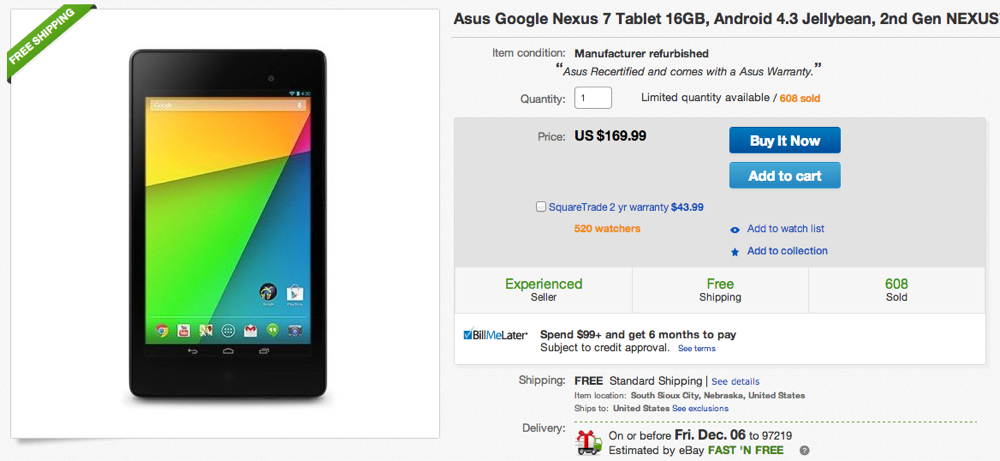Click the eye icon for watch list
Image resolution: width=1000 pixels, height=461 pixels.
(x=735, y=229)
